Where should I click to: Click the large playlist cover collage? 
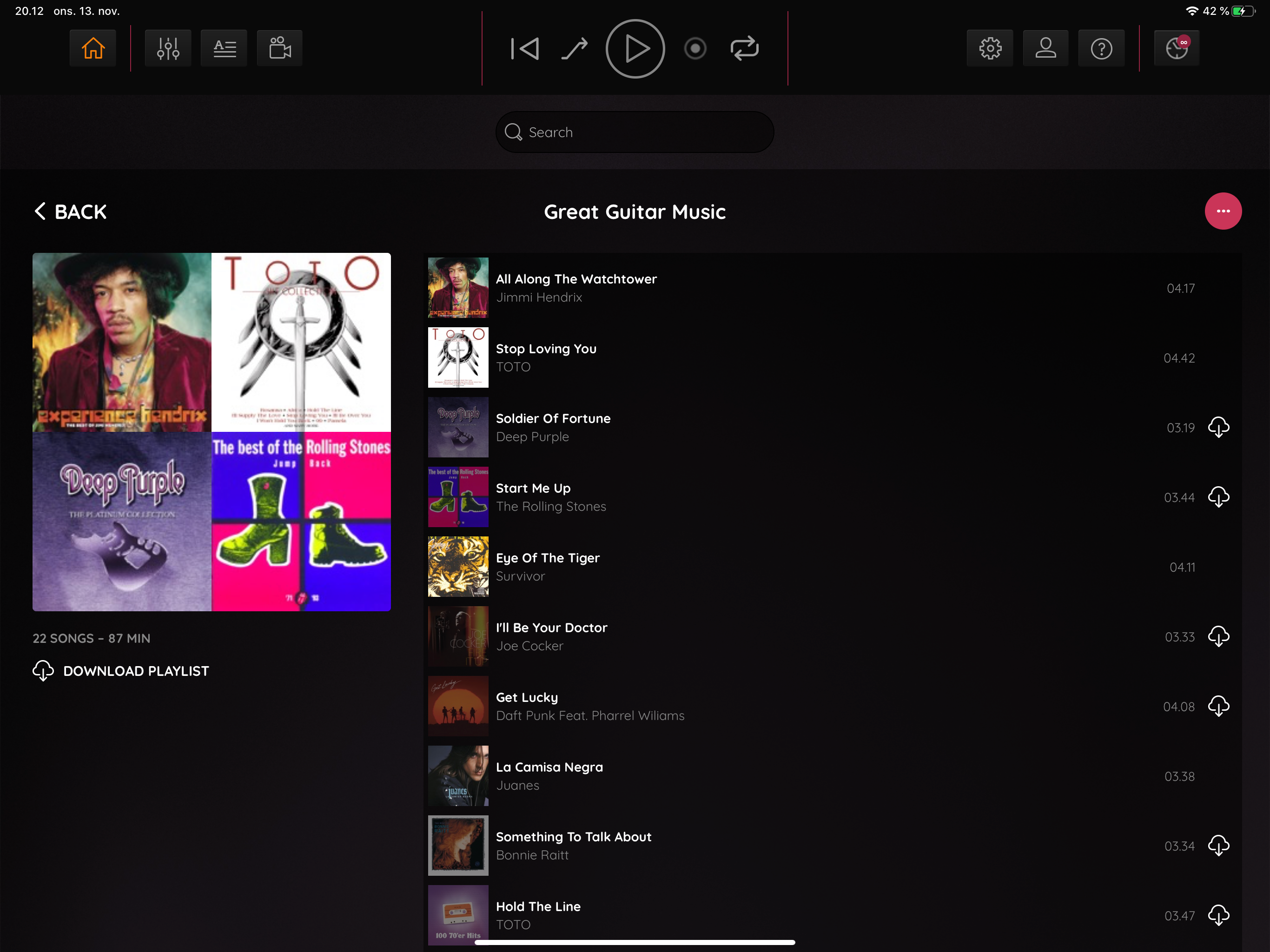click(x=212, y=432)
